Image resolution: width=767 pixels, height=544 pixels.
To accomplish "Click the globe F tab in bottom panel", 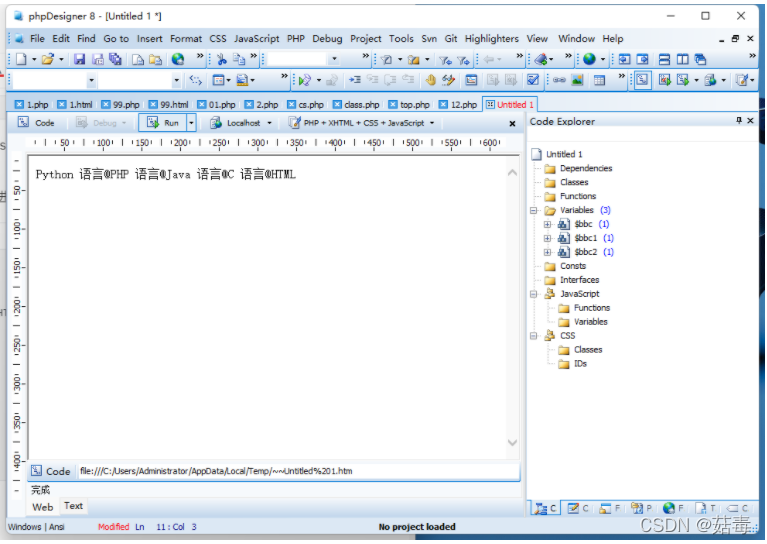I will 673,508.
